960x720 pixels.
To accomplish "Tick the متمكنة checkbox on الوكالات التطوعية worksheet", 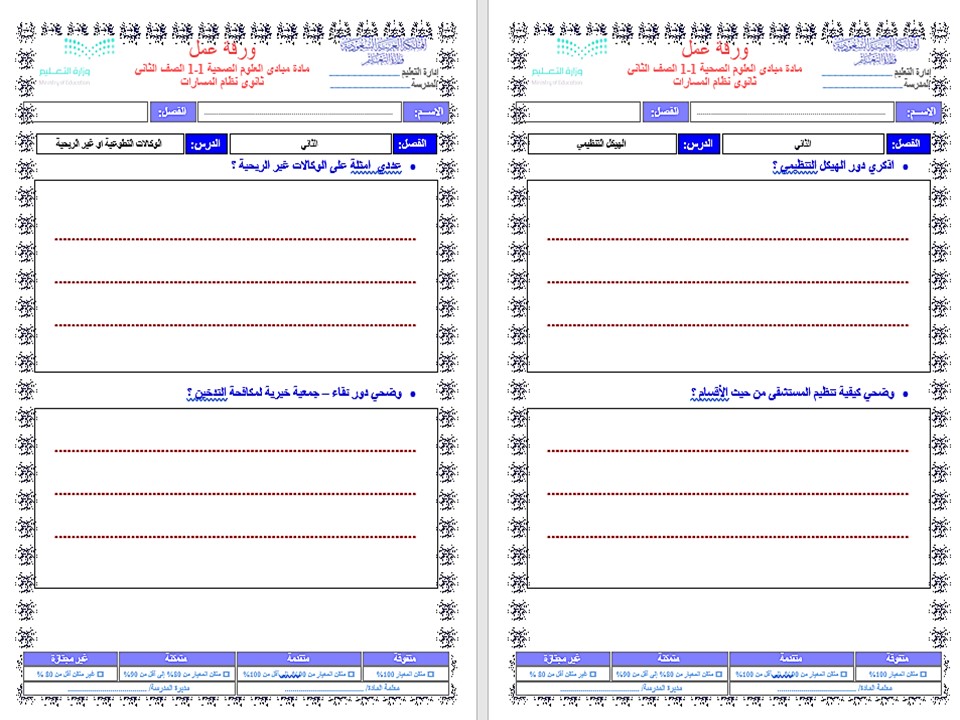I will click(227, 674).
